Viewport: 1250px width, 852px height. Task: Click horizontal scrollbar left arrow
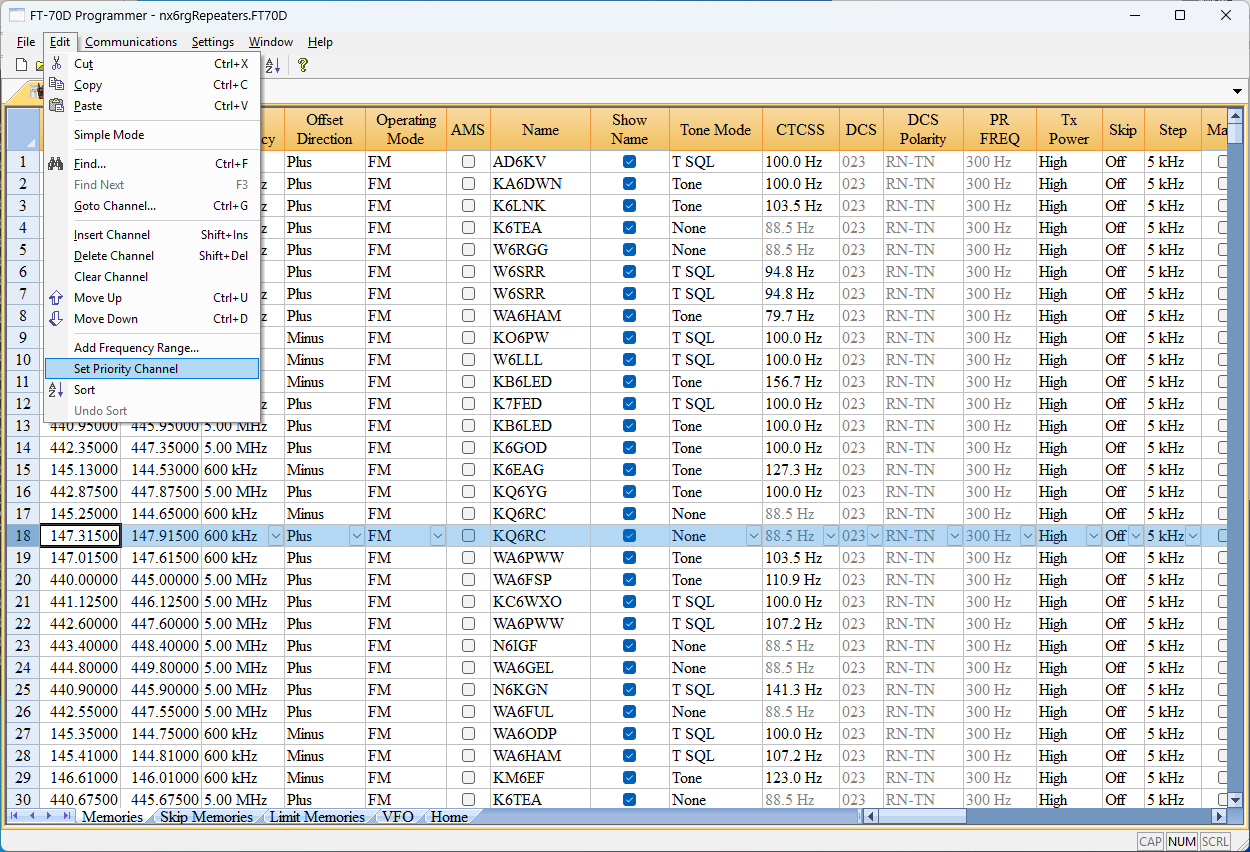872,817
